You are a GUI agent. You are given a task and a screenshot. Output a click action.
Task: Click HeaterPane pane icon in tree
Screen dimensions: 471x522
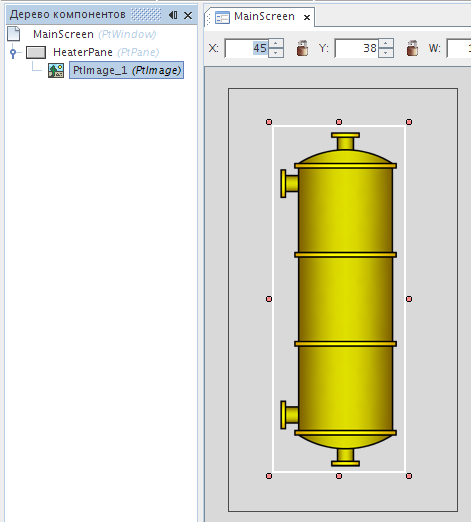tap(36, 52)
